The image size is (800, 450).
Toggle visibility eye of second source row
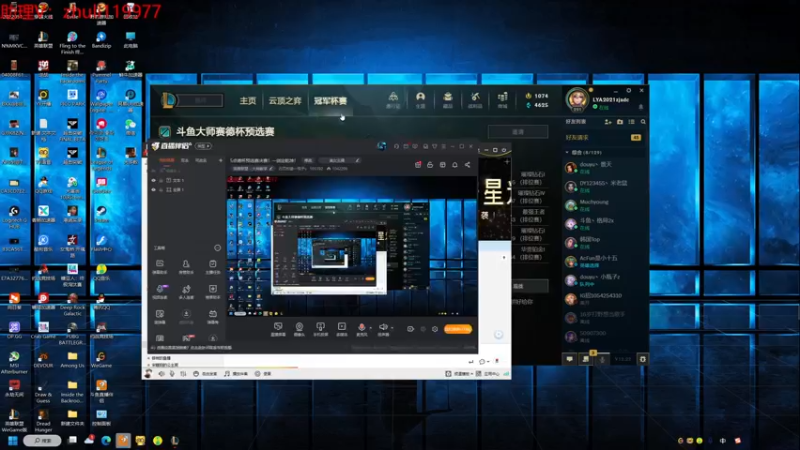[x=154, y=189]
